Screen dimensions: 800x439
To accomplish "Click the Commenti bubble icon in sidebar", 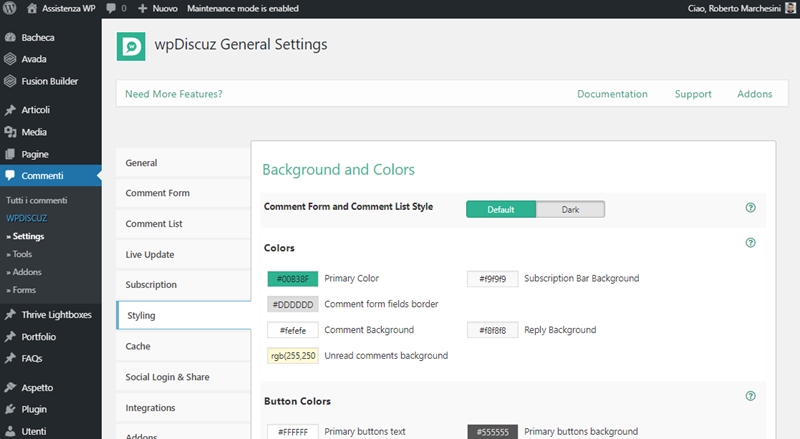I will coord(10,176).
